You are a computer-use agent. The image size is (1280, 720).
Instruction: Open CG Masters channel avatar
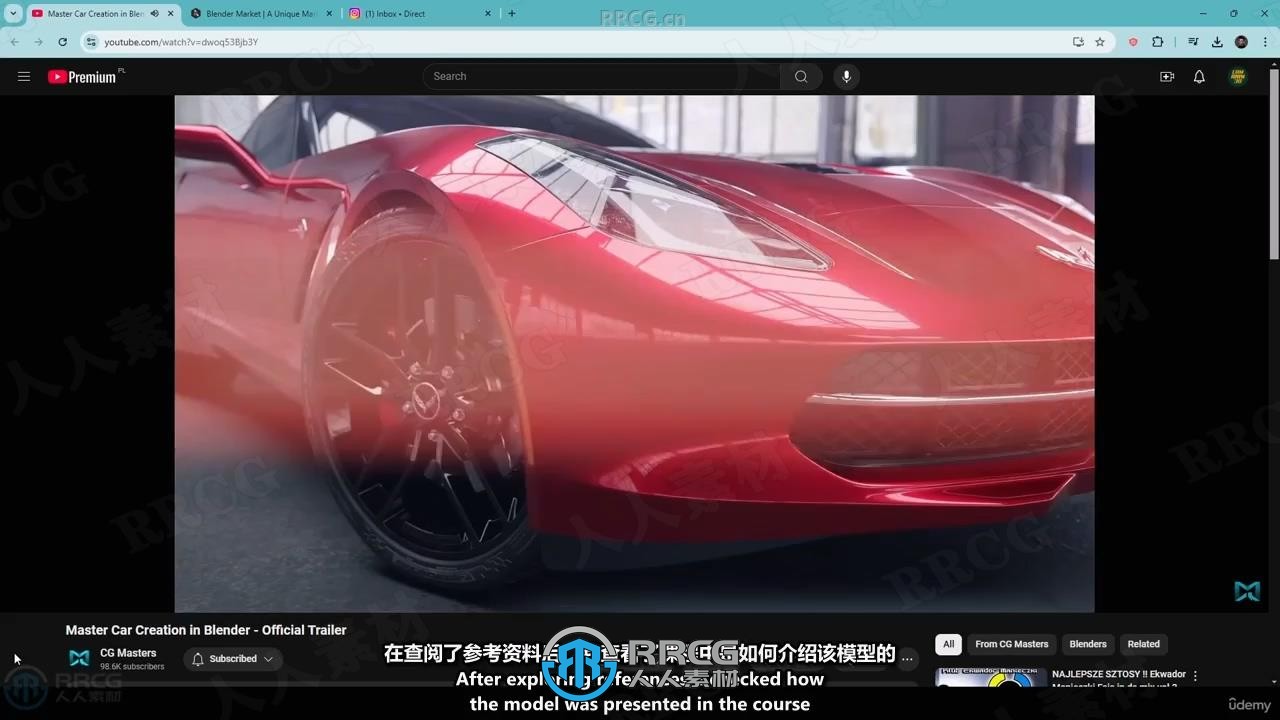[x=79, y=658]
